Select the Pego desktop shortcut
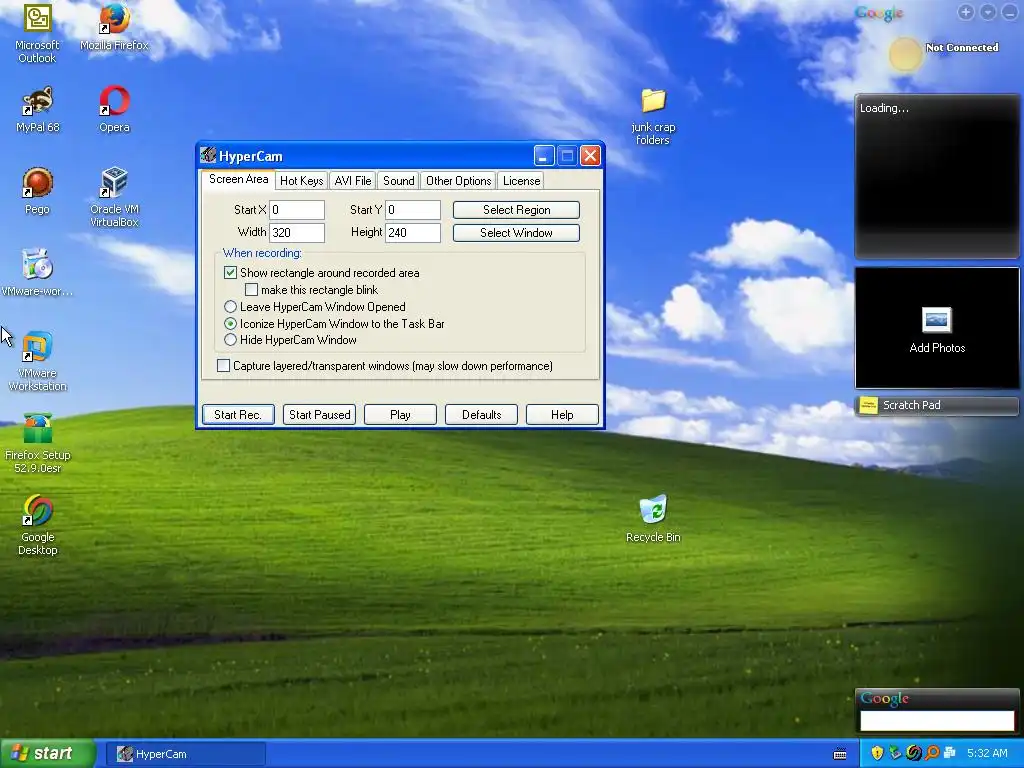1024x768 pixels. pyautogui.click(x=37, y=191)
